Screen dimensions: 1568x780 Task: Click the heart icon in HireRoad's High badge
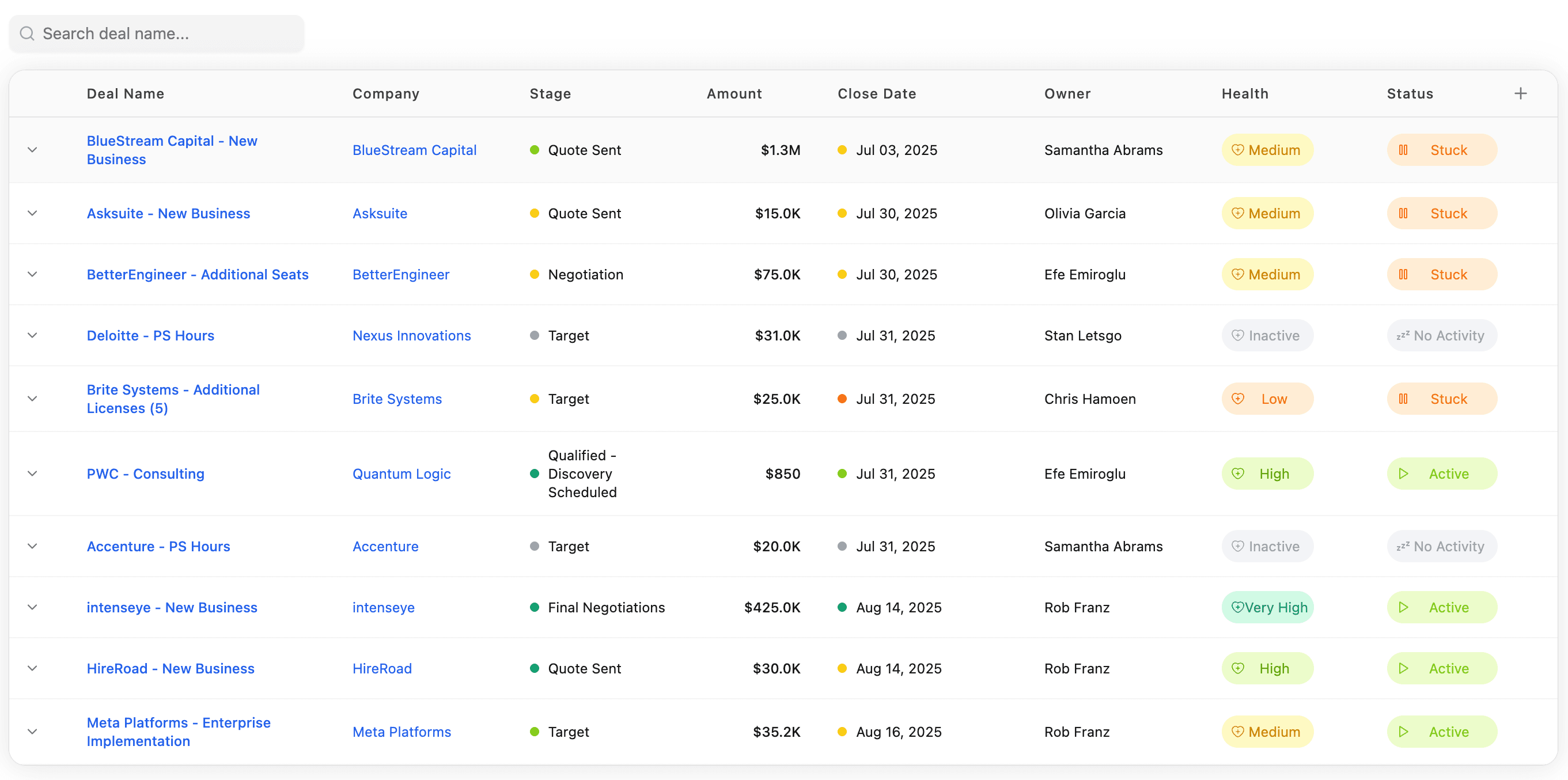coord(1237,668)
